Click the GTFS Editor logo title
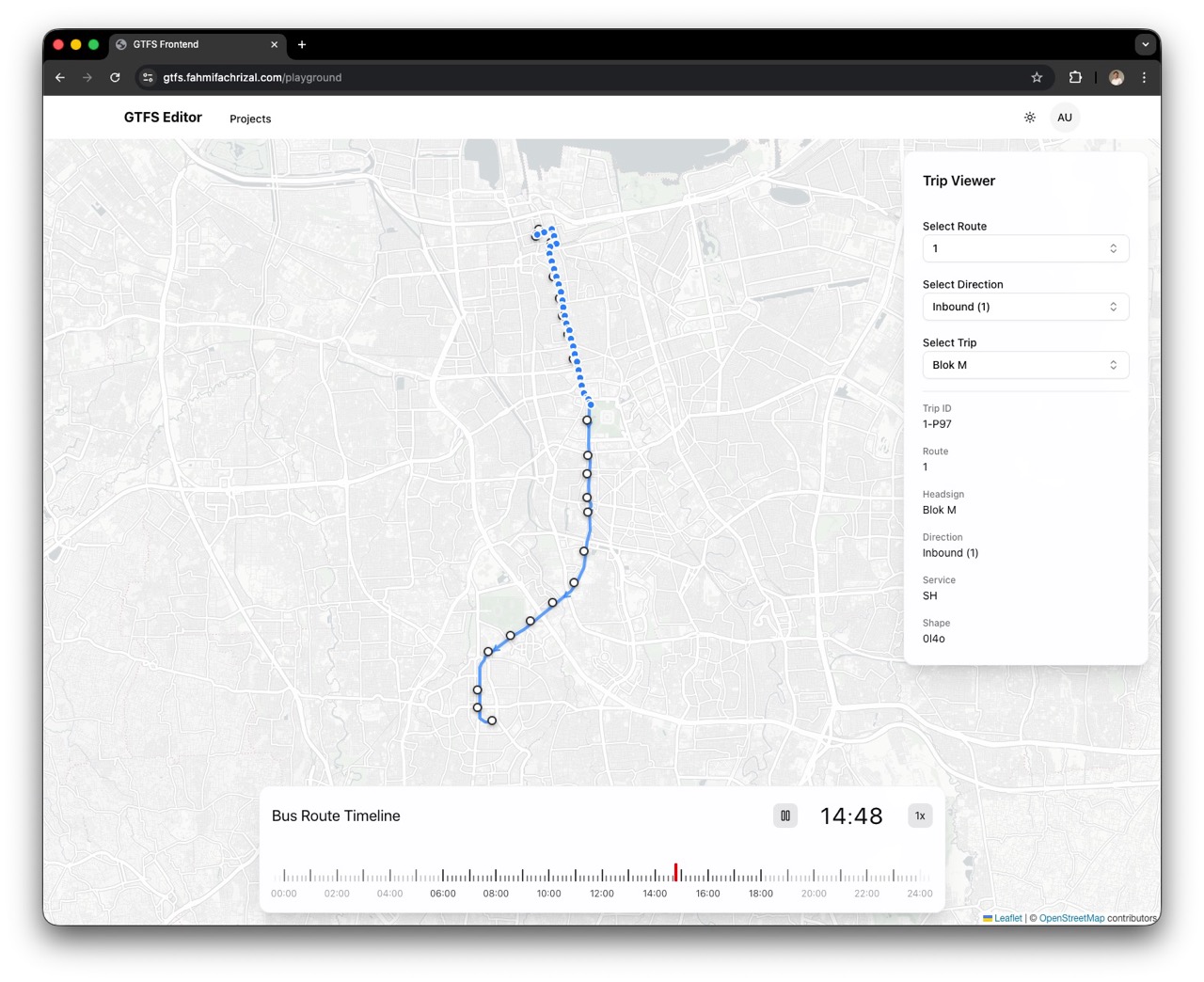Viewport: 1204px width, 982px height. 163,118
